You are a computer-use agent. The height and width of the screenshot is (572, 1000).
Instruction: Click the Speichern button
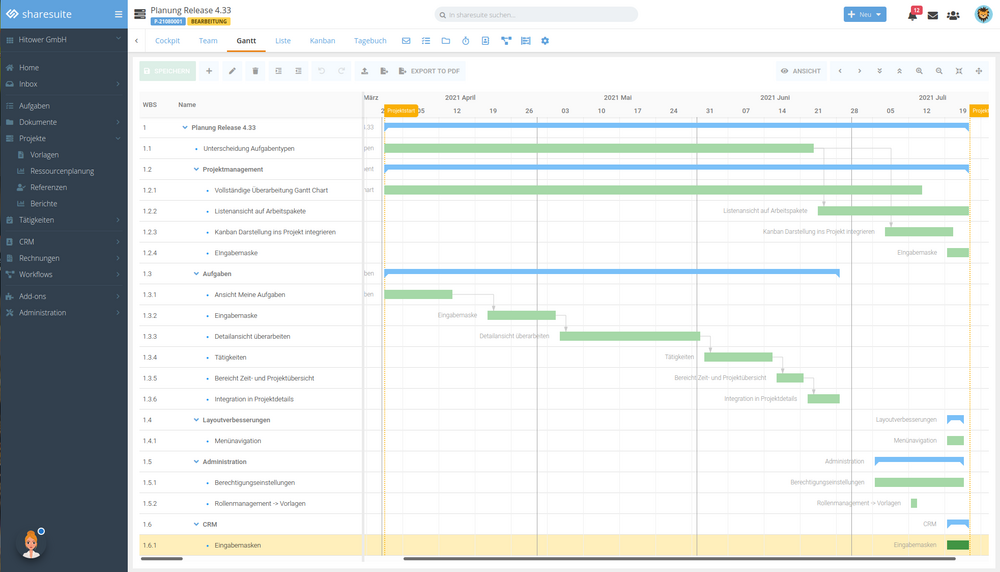tap(167, 71)
